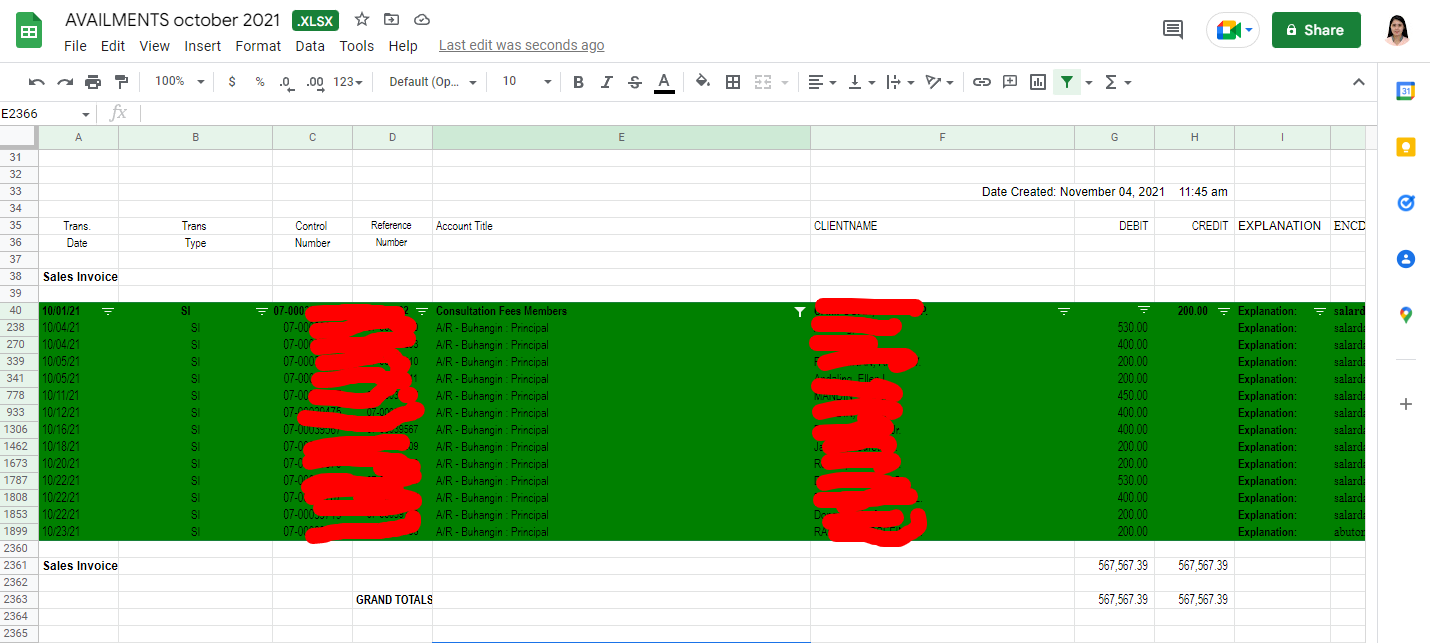Viewport: 1430px width, 643px height.
Task: Format selection as percent
Action: [260, 82]
